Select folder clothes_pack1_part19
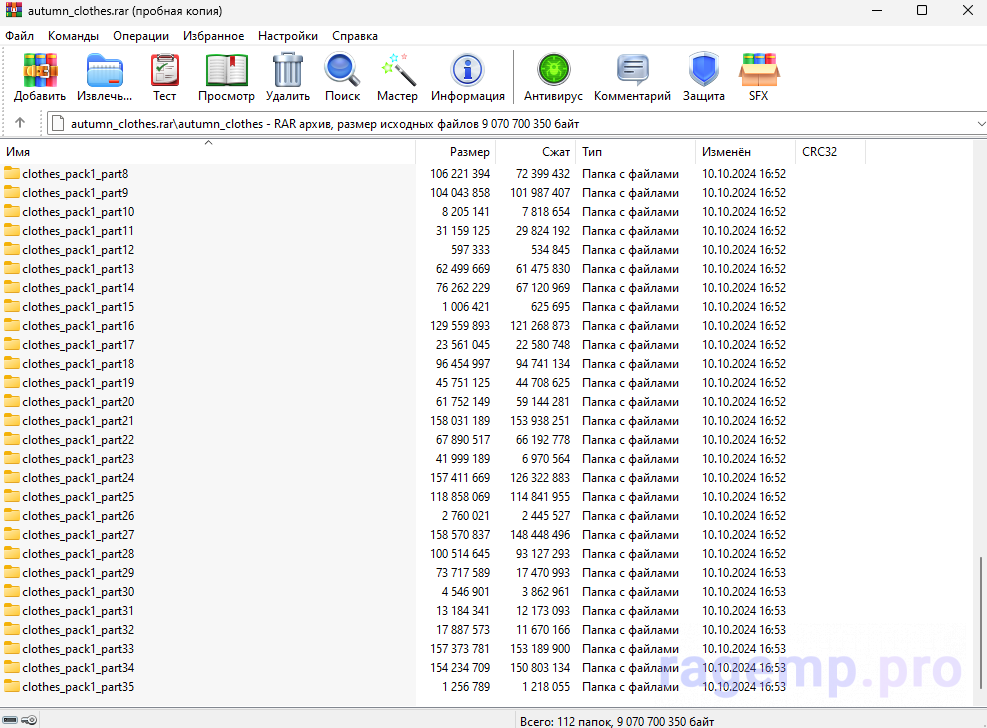This screenshot has width=987, height=728. click(78, 383)
